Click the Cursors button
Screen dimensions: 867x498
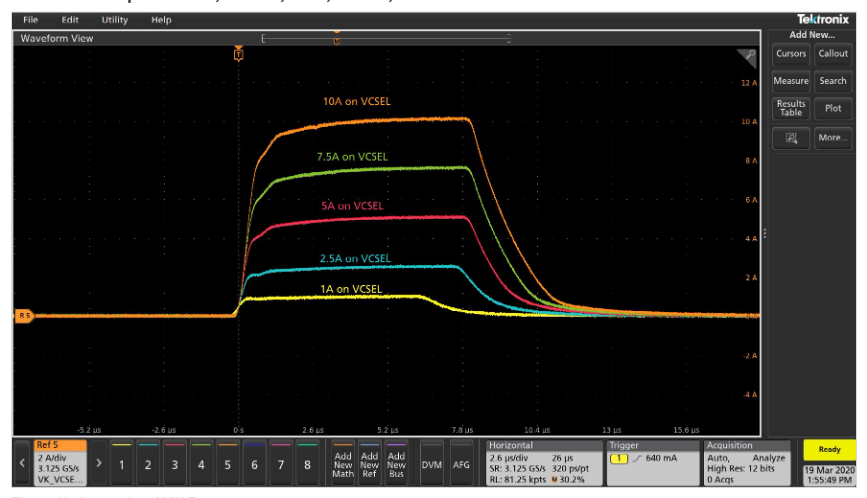pyautogui.click(x=790, y=54)
